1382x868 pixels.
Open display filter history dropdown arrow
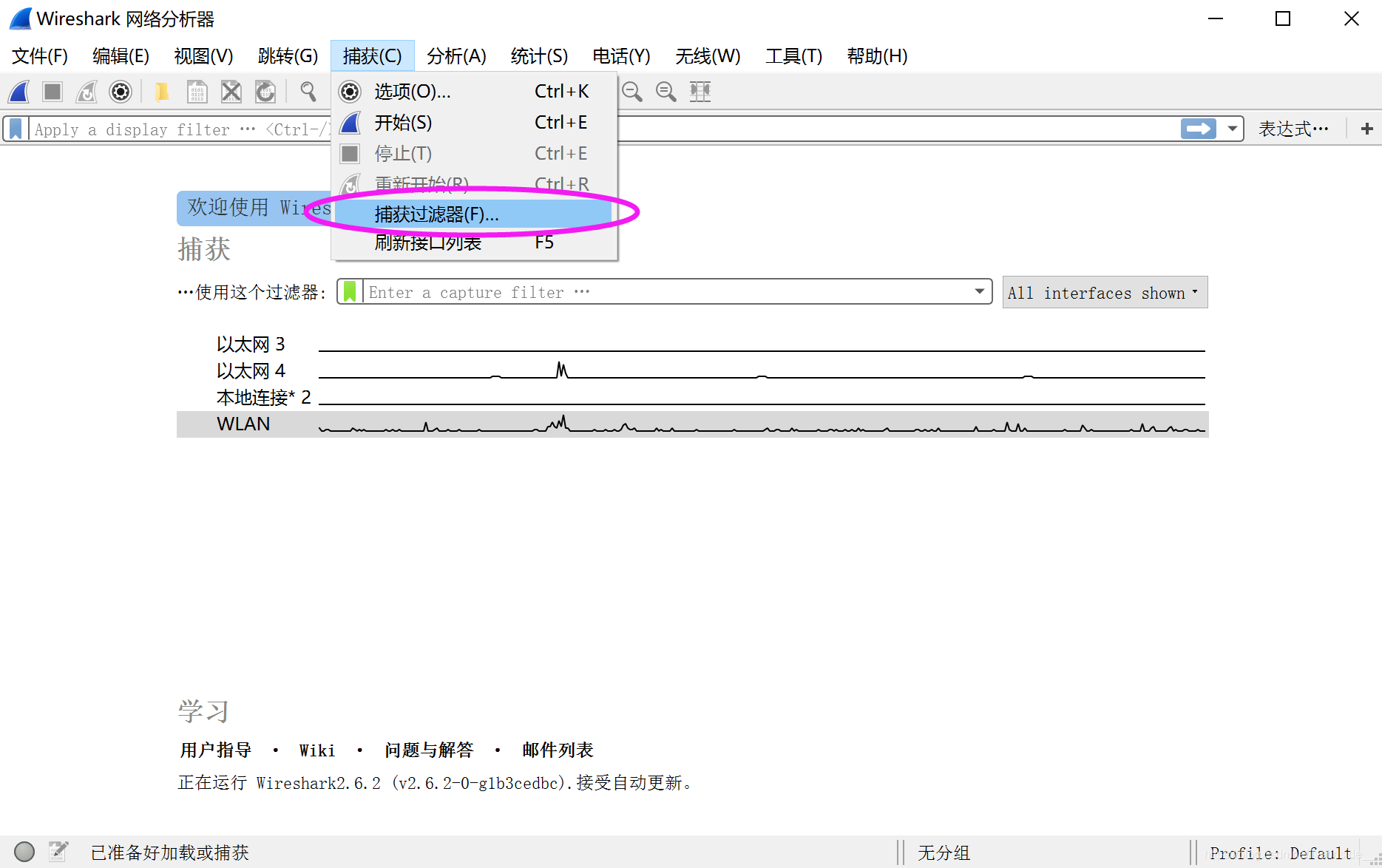[1232, 129]
